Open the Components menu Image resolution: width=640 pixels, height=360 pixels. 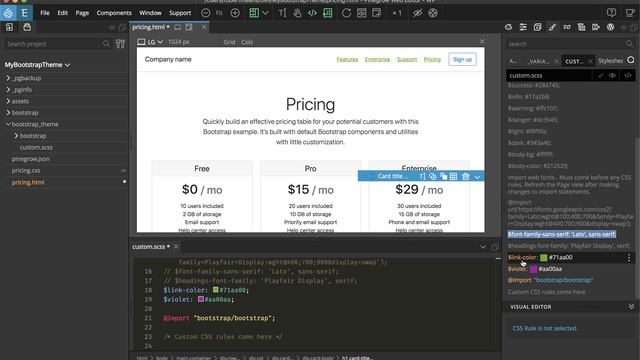pyautogui.click(x=114, y=13)
